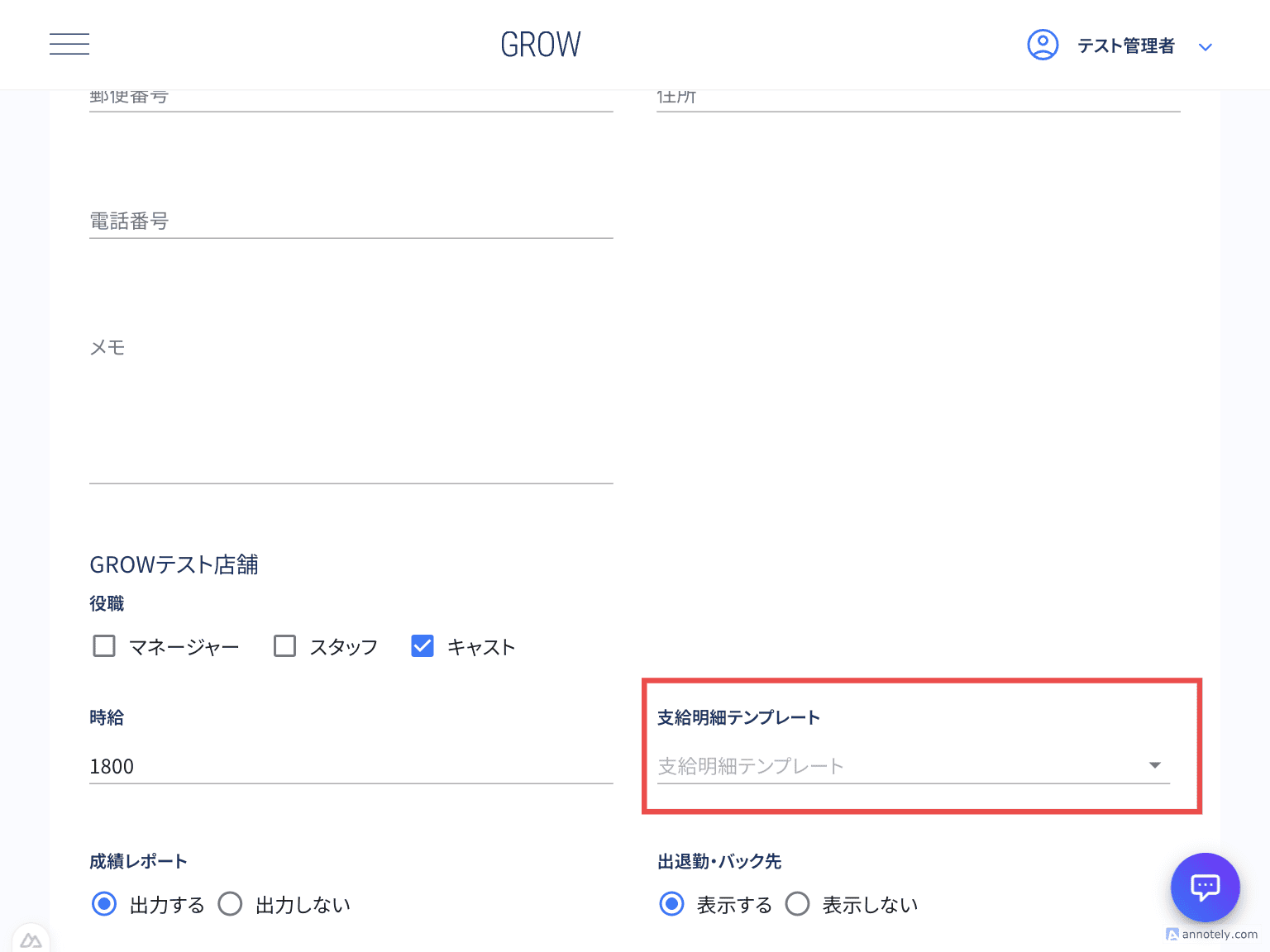Click the テスト管理者 label
Viewport: 1270px width, 952px height.
[x=1126, y=45]
